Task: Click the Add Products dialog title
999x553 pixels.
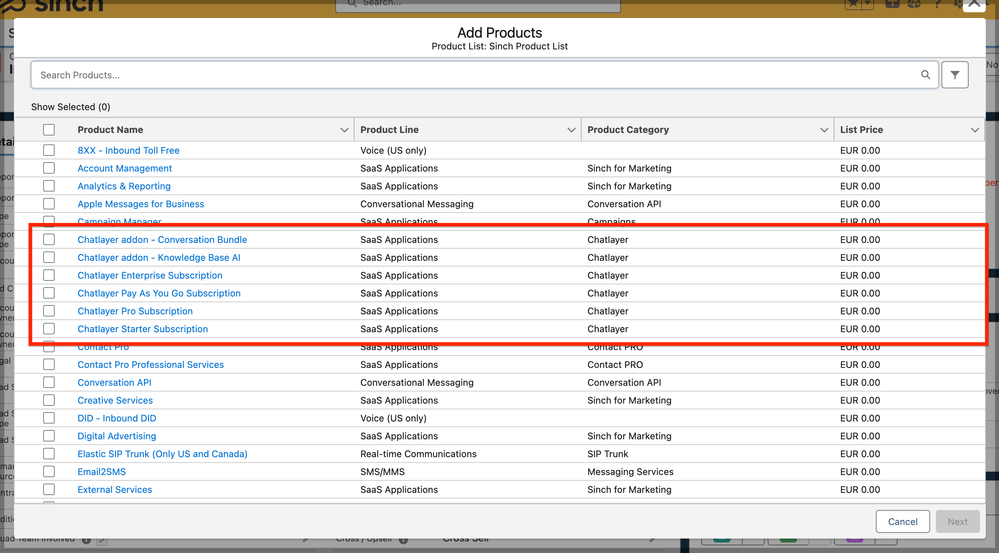Action: (500, 33)
